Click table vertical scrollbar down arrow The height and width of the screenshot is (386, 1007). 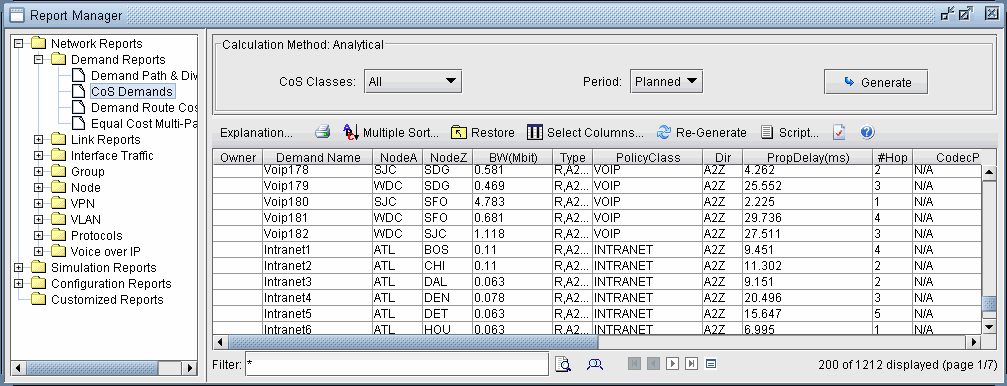coord(989,326)
